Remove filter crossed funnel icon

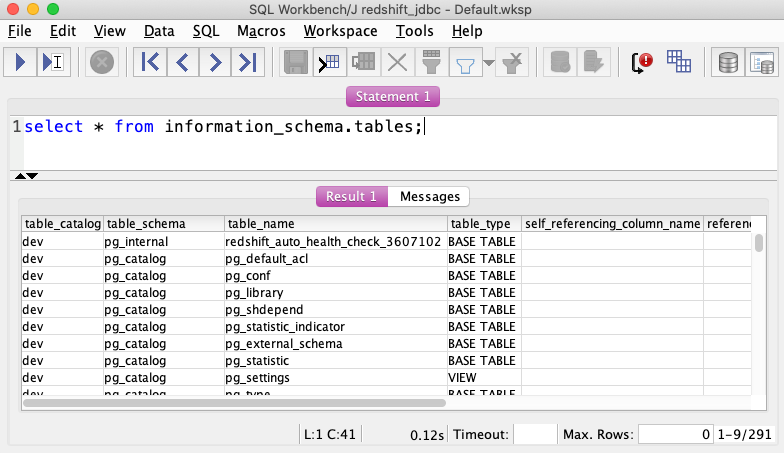(512, 62)
